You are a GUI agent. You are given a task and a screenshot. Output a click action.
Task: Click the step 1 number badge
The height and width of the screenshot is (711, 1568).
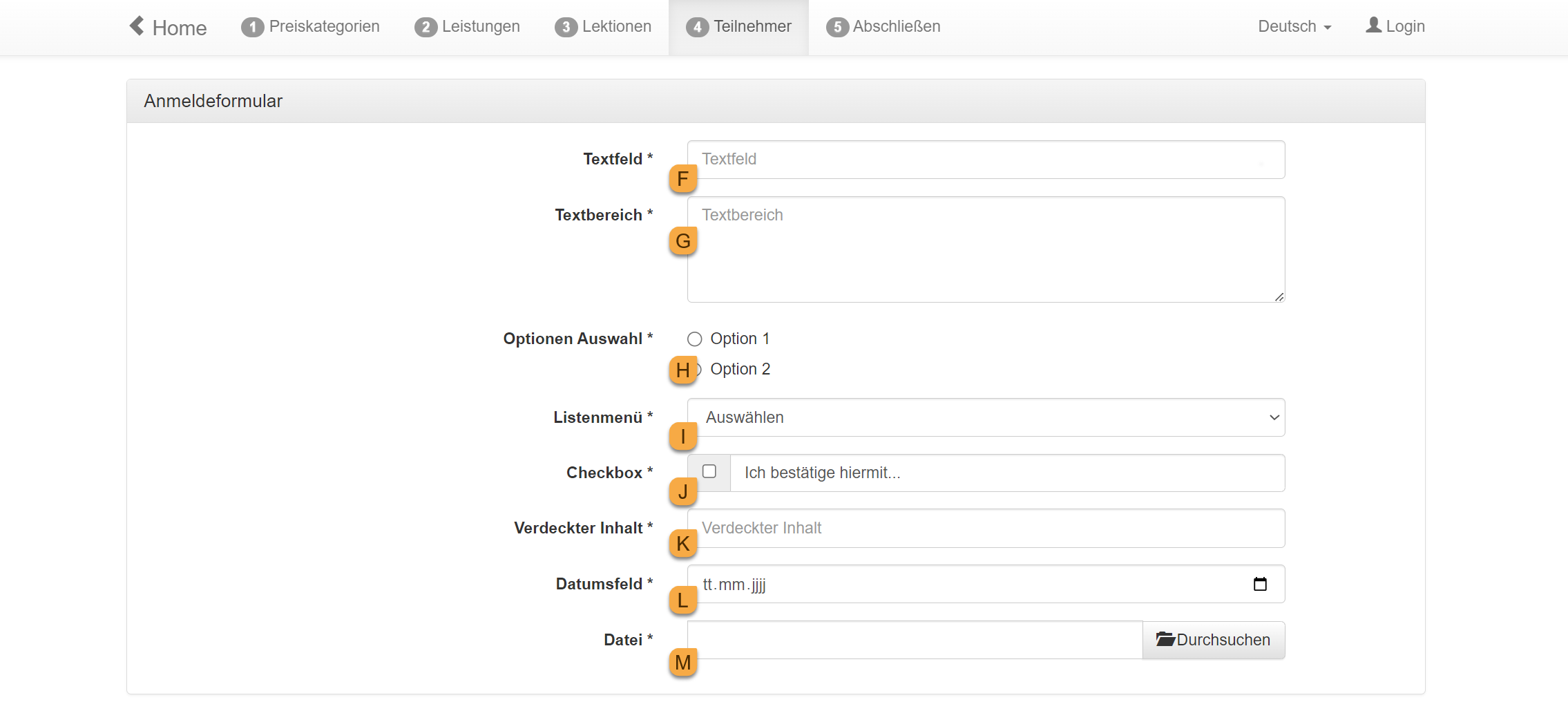(x=252, y=27)
